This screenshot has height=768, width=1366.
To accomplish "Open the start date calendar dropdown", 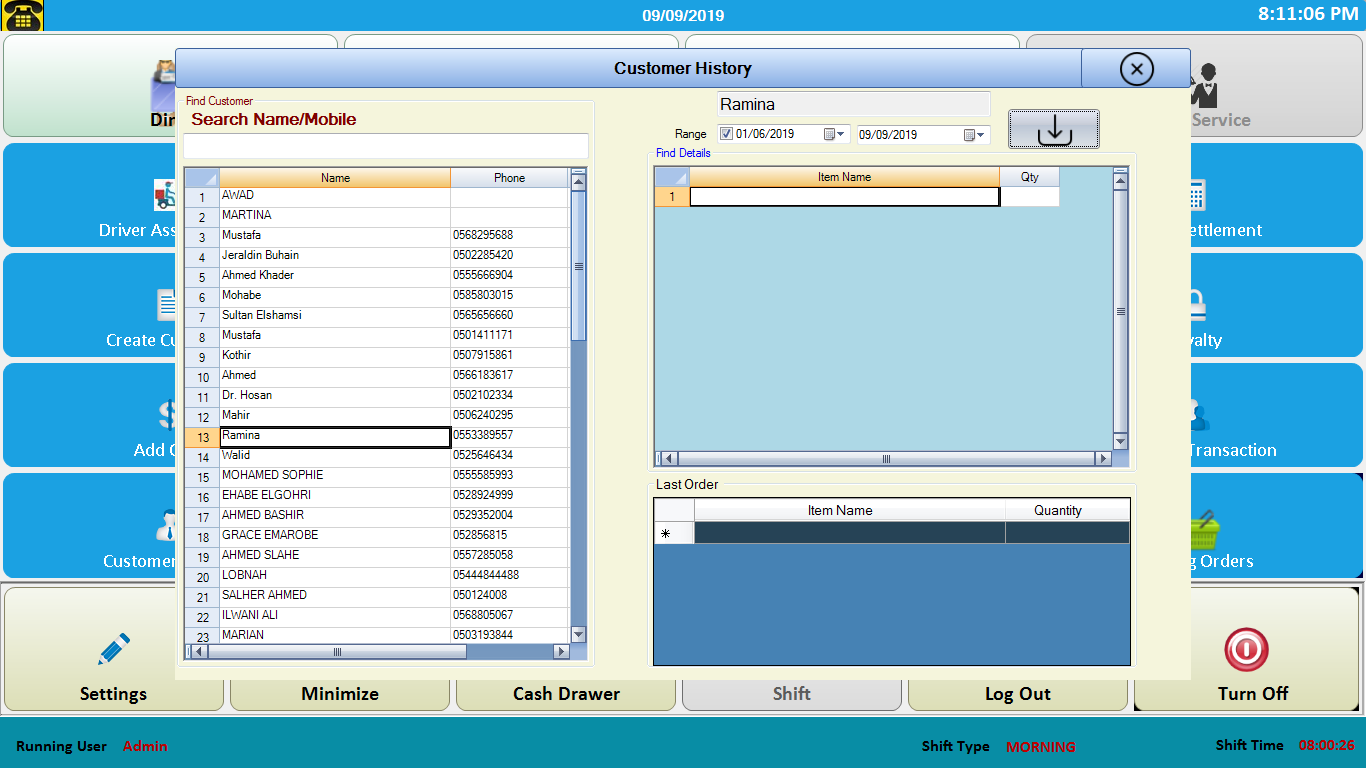I will click(x=835, y=134).
